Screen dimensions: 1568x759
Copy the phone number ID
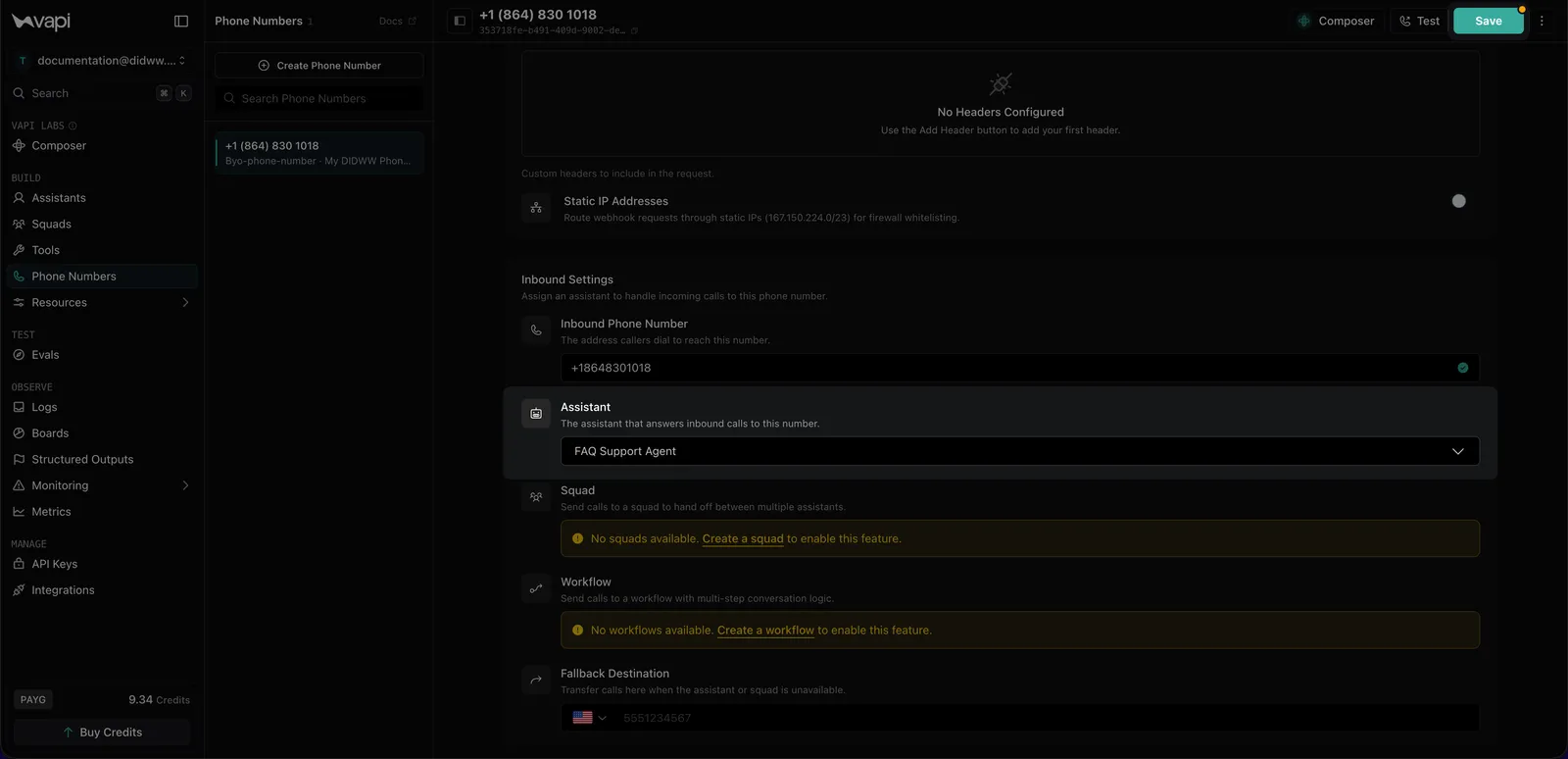[x=634, y=31]
